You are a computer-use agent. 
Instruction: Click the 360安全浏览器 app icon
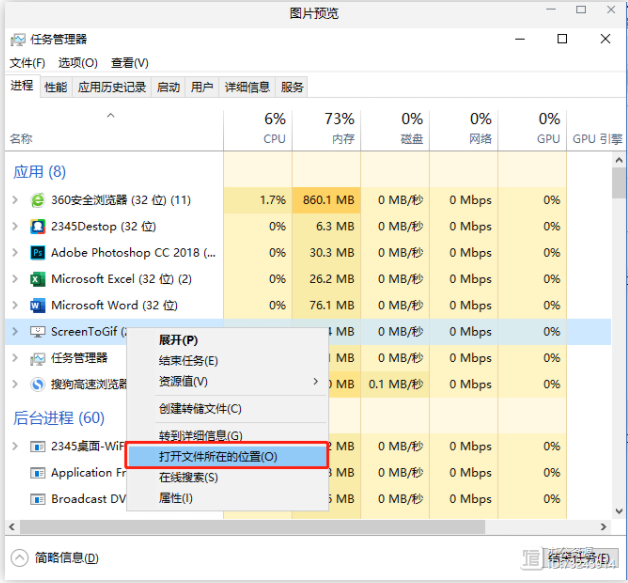[38, 200]
